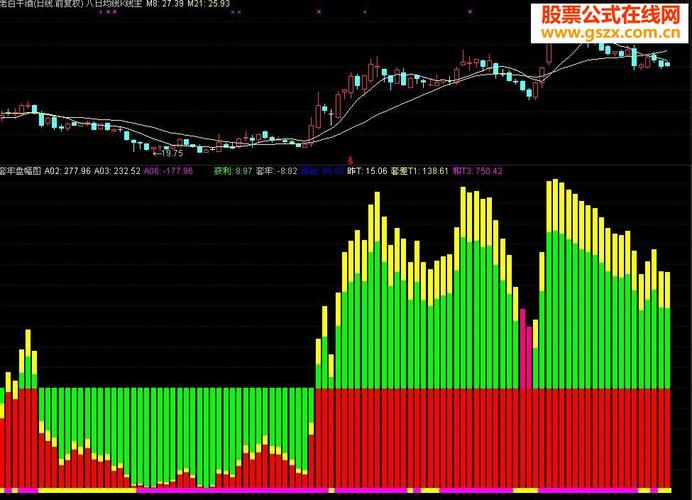Click the rightmost purple x signal marker

(470, 12)
